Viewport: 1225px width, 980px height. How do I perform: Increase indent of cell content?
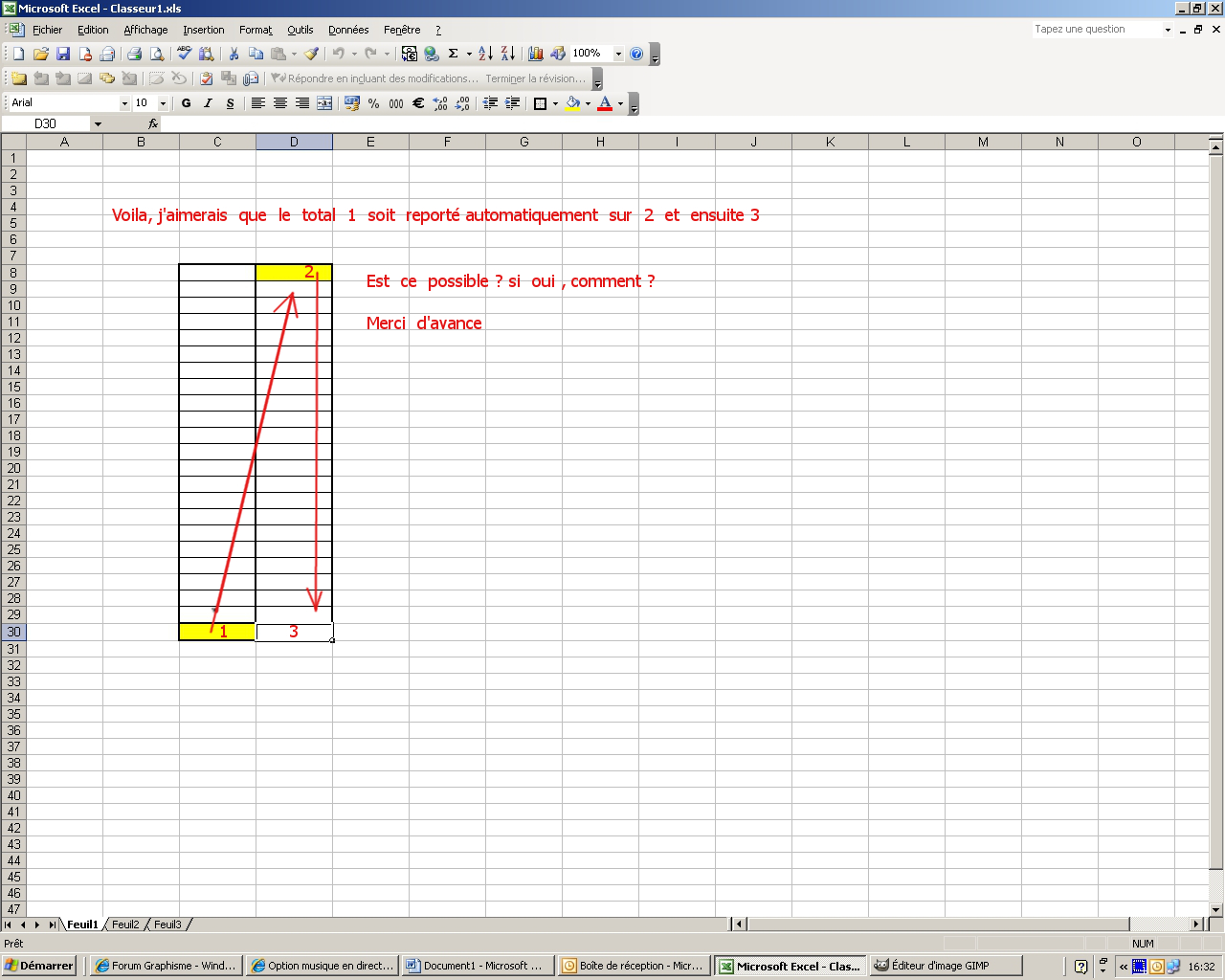coord(512,103)
